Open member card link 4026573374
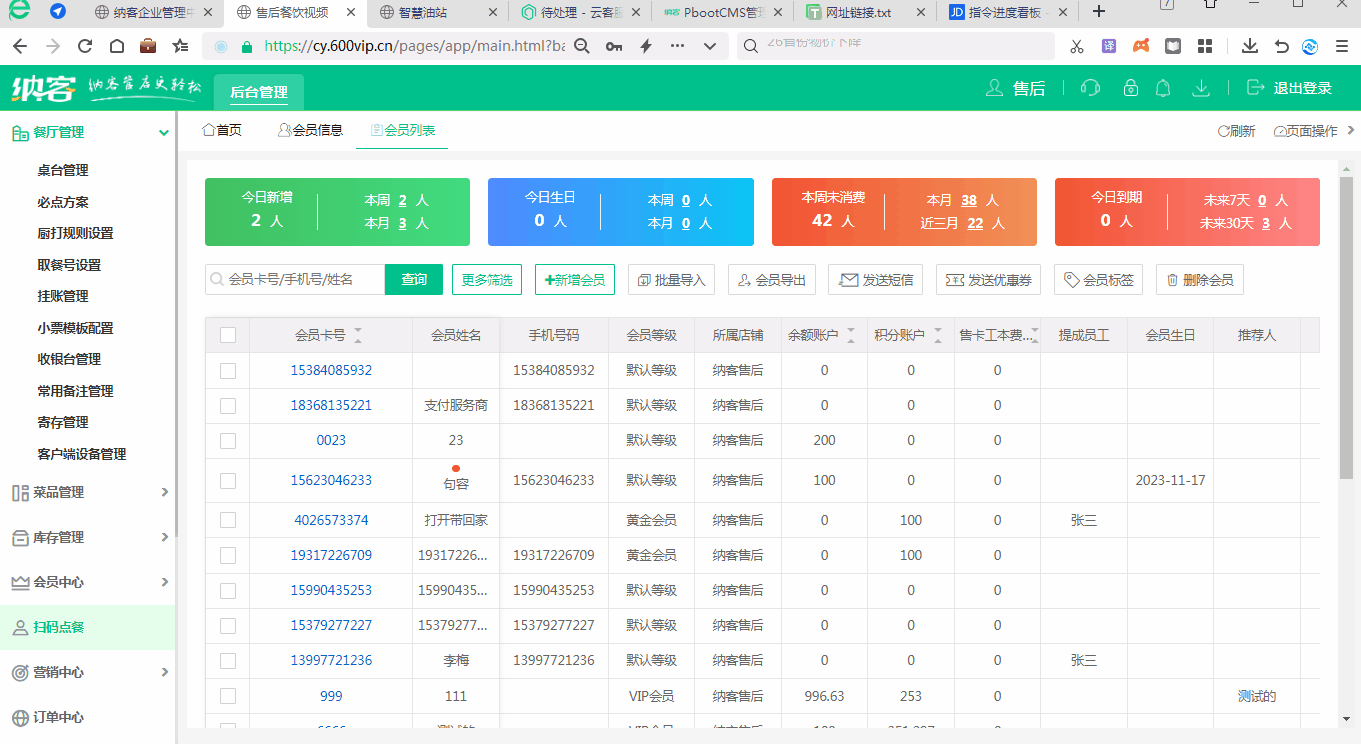This screenshot has height=744, width=1361. tap(331, 520)
